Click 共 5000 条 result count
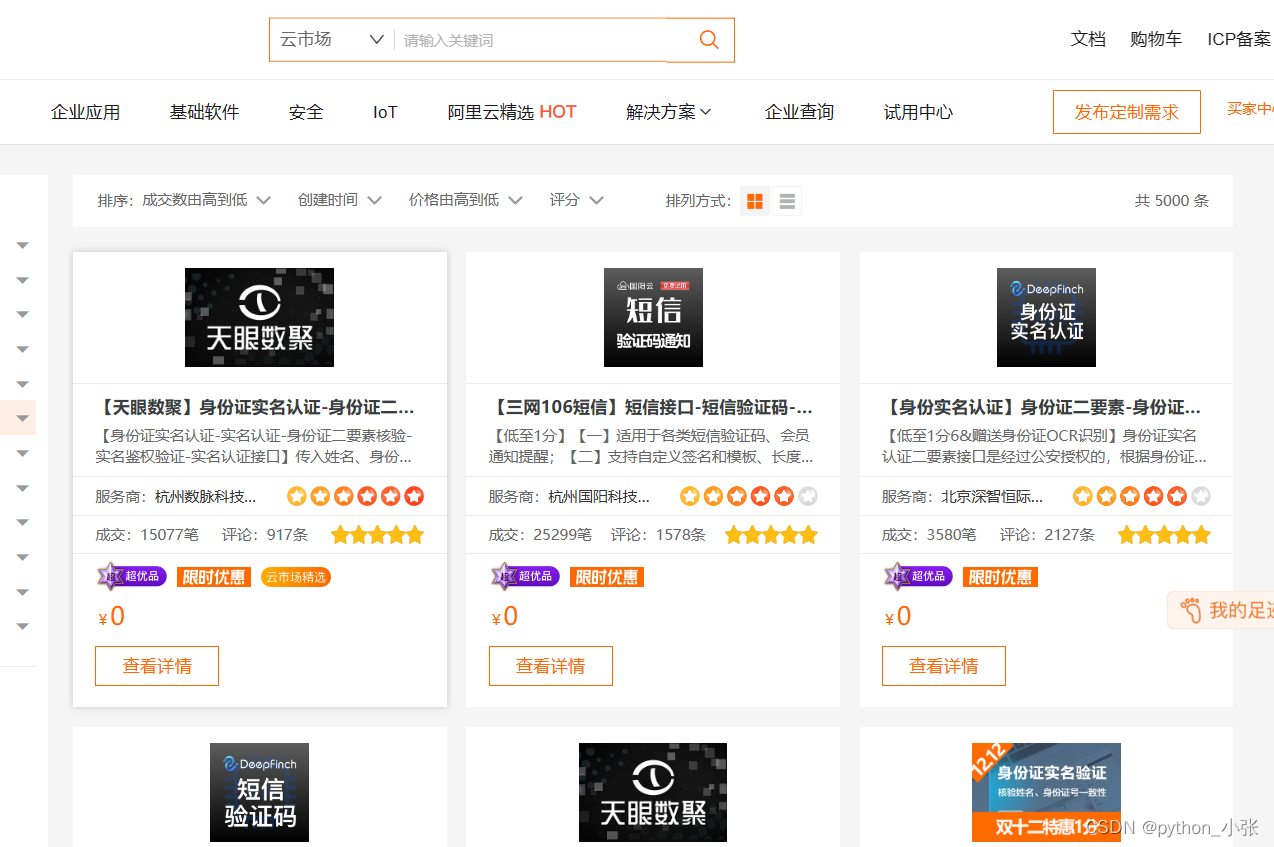The width and height of the screenshot is (1274, 847). coord(1172,200)
